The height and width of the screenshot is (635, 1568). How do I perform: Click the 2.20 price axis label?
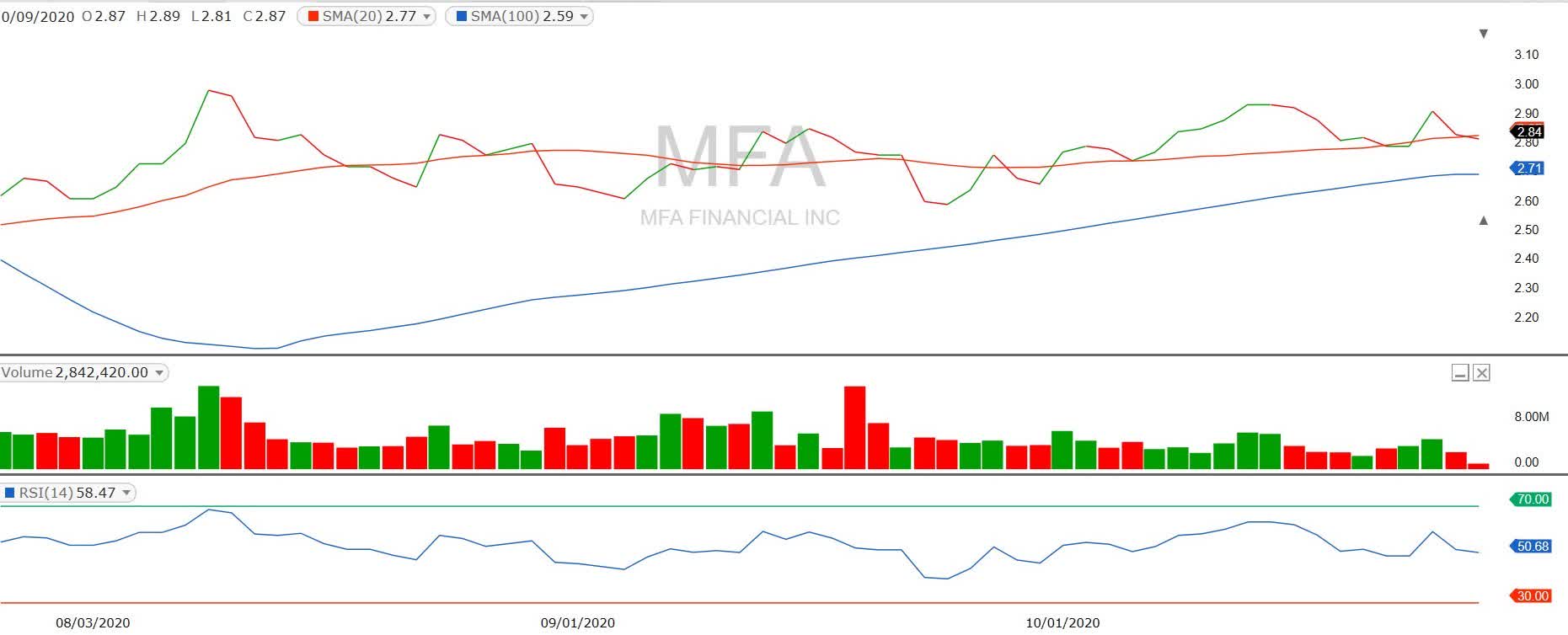tap(1527, 317)
